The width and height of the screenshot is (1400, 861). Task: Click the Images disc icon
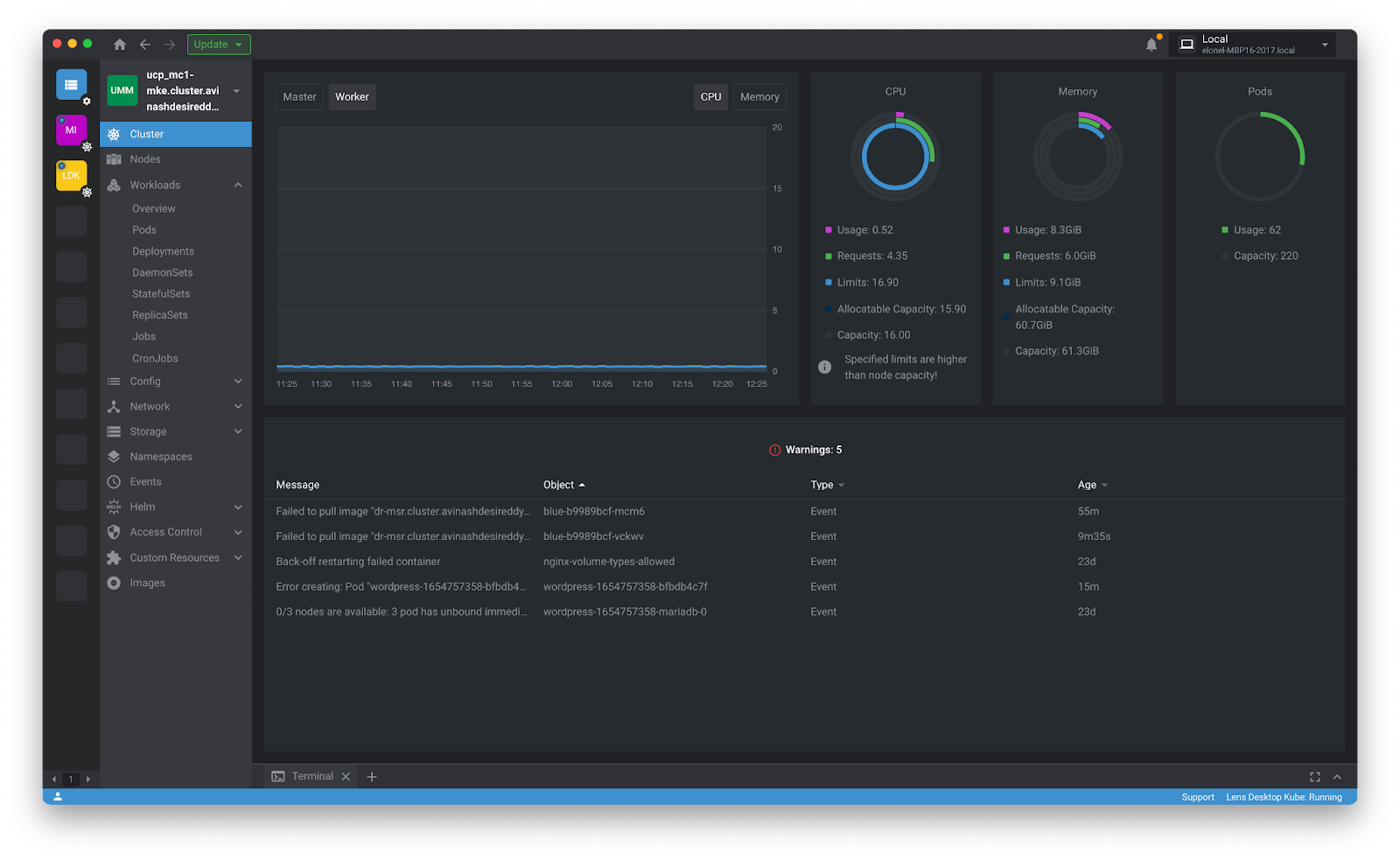pyautogui.click(x=114, y=583)
